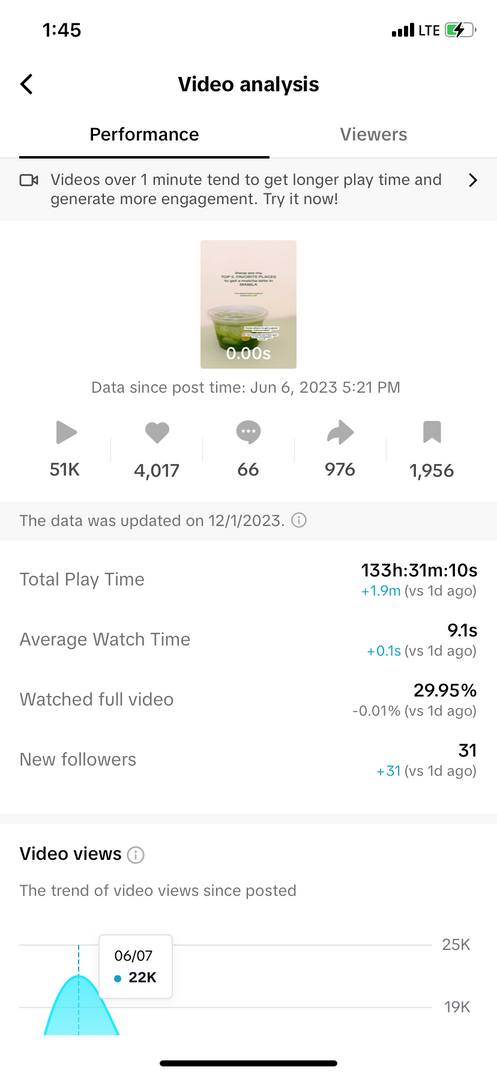This screenshot has width=497, height=1076.
Task: Tap the Videos over 1 minute tip text
Action: coord(246,190)
